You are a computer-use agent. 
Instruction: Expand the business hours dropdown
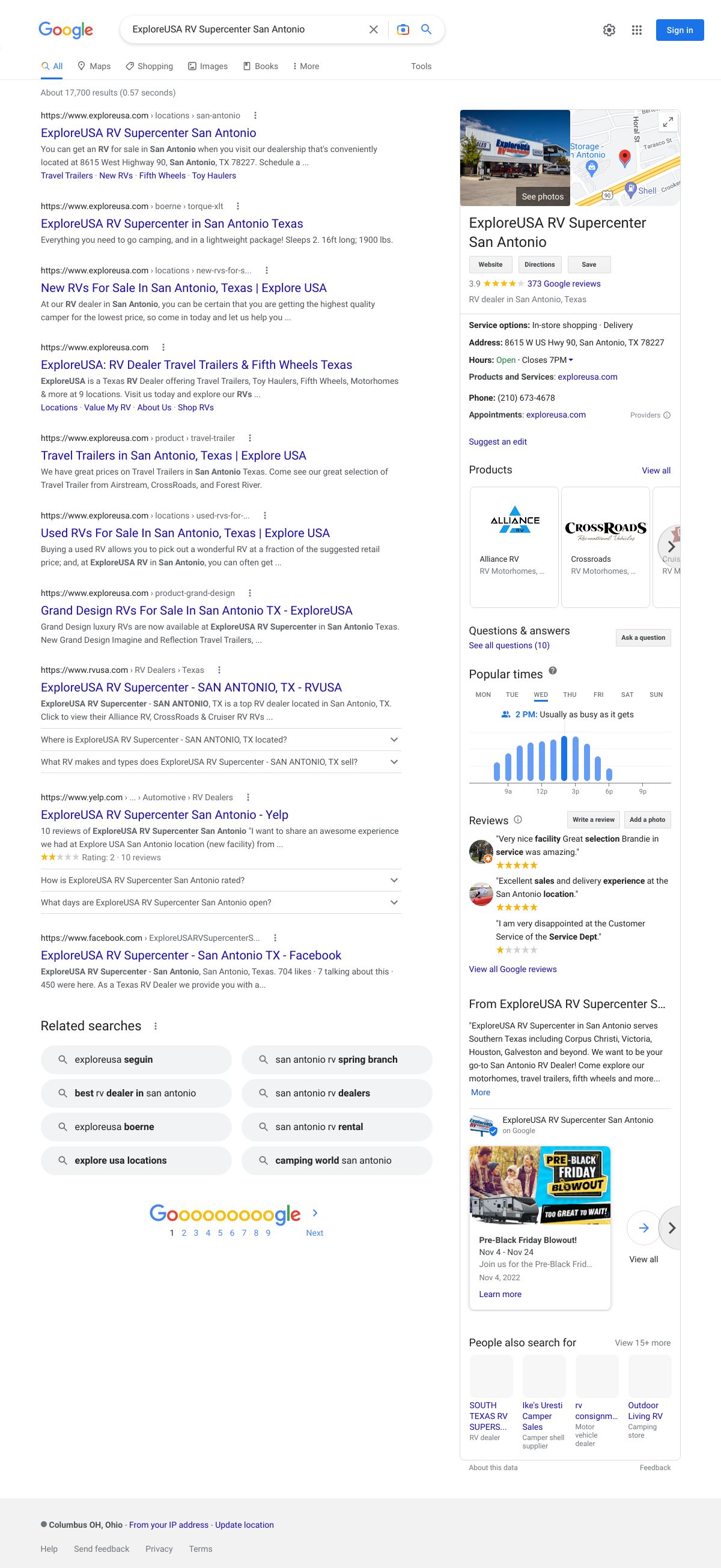pyautogui.click(x=571, y=360)
